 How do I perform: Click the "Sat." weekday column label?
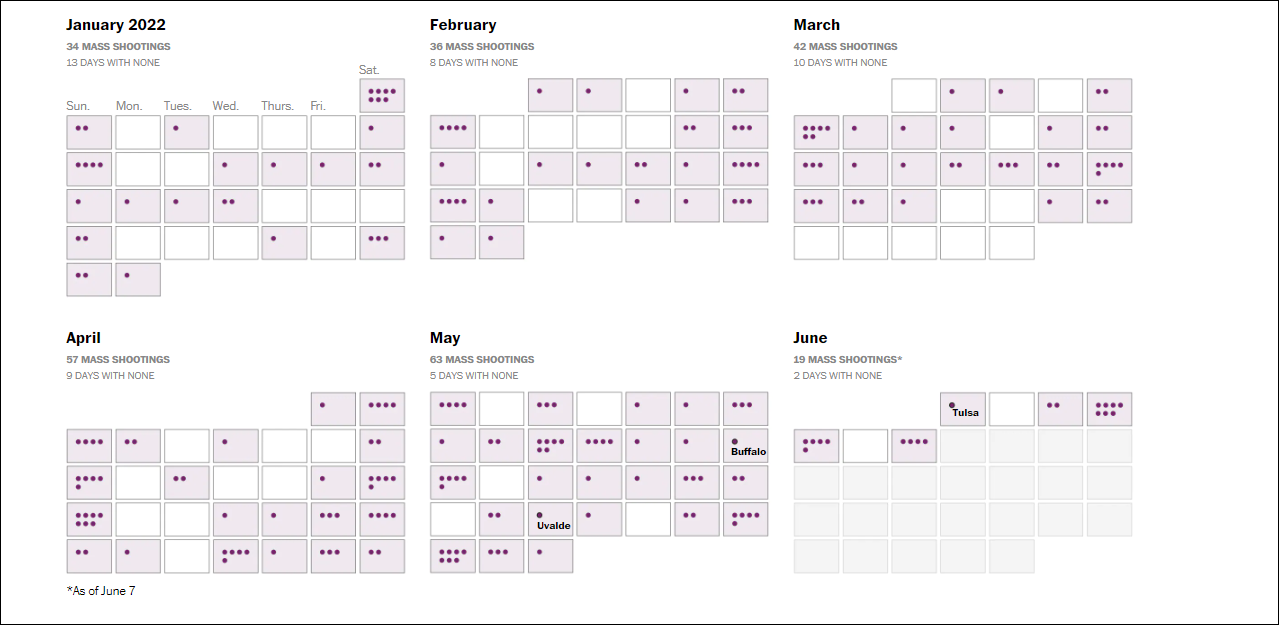[369, 69]
